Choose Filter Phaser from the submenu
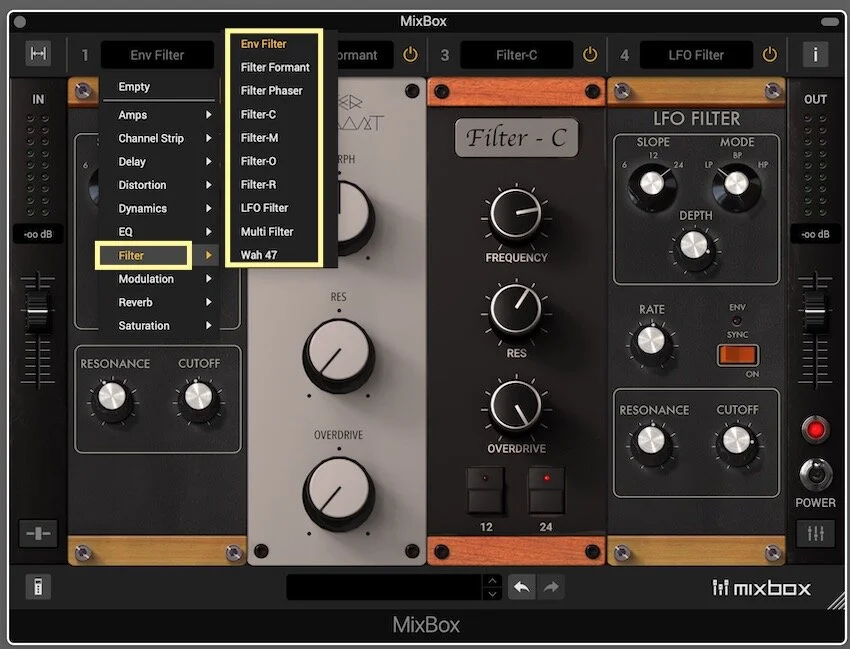 (274, 91)
